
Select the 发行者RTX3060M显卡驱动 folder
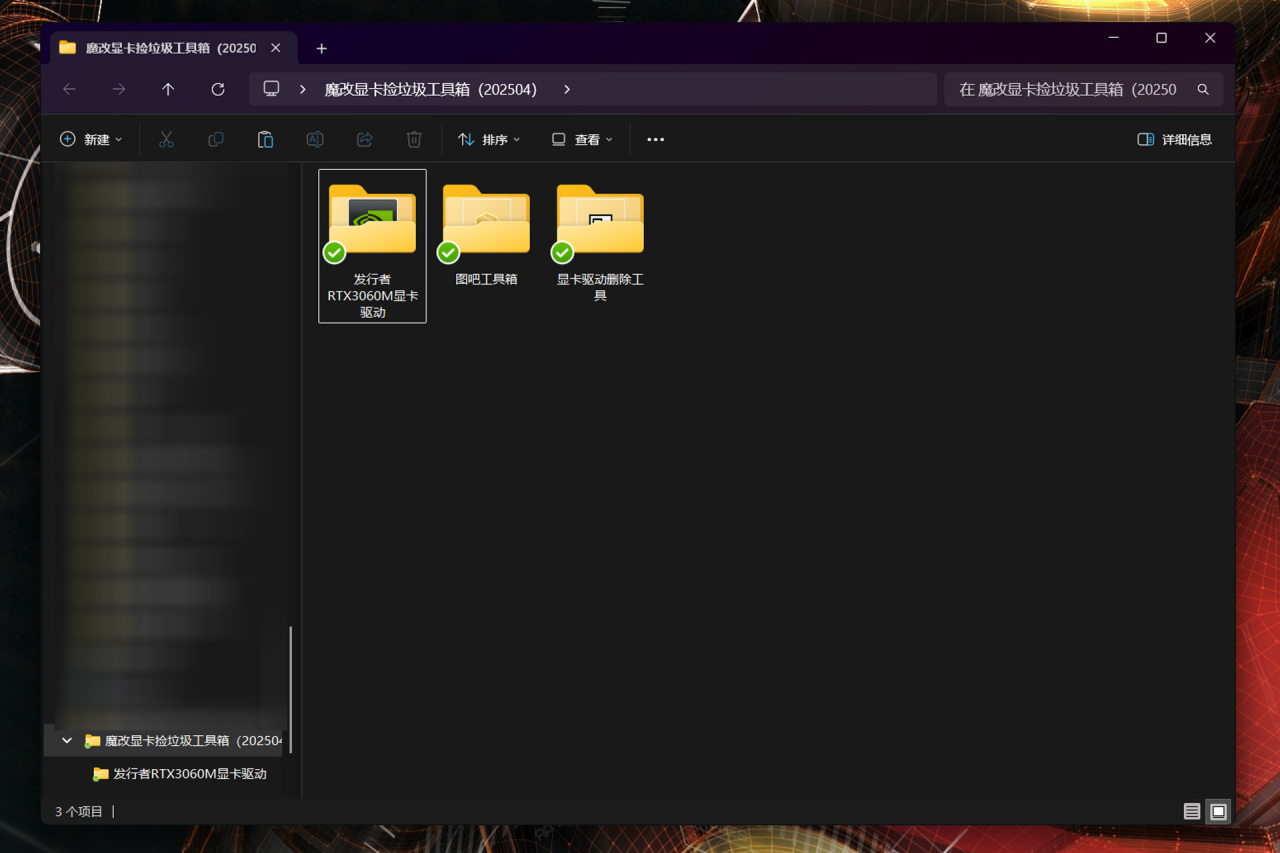click(372, 246)
